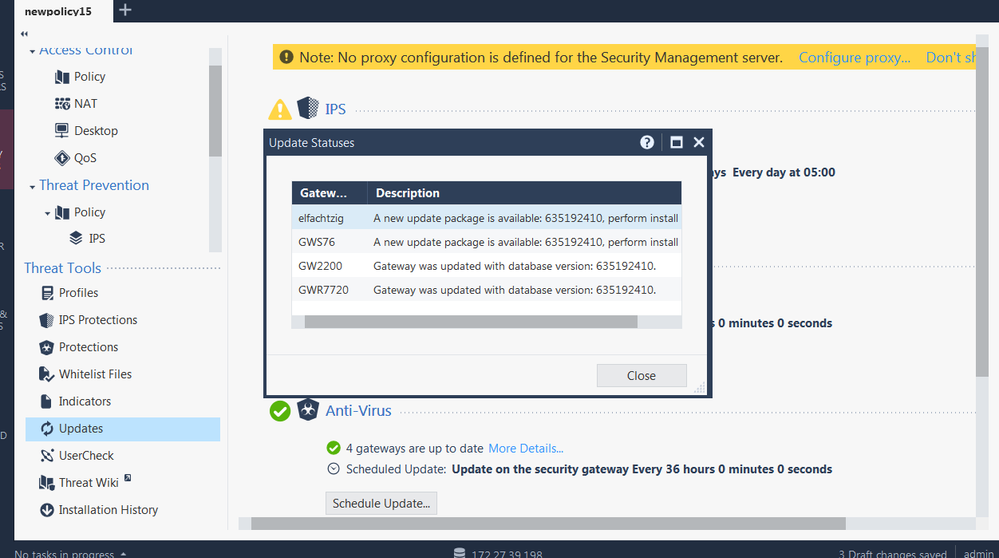Image resolution: width=999 pixels, height=558 pixels.
Task: Click the IPS layers icon under Threat Prevention
Action: point(76,238)
